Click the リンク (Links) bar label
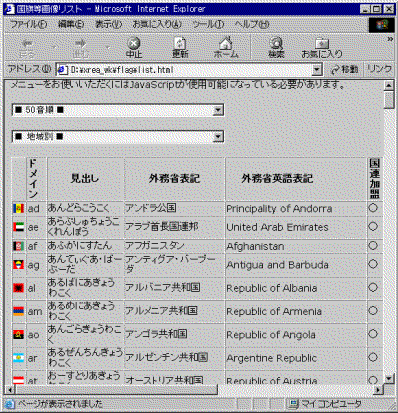Viewport: 398px width, 413px height. (x=379, y=69)
